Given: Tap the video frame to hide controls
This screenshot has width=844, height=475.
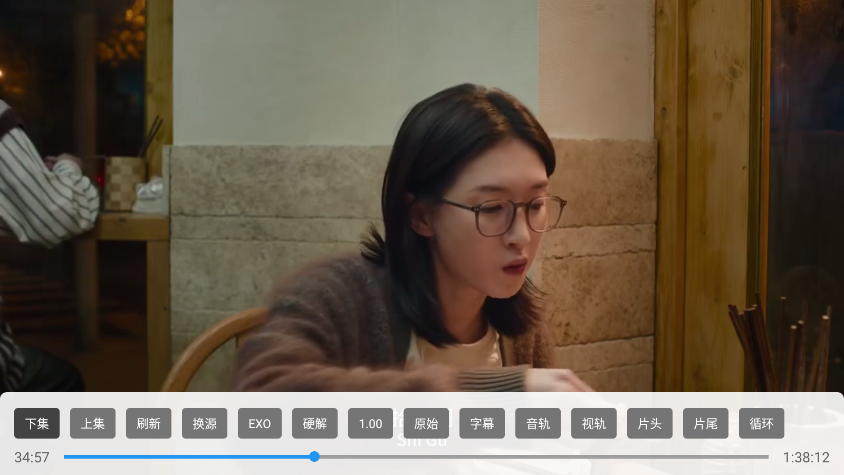Looking at the screenshot, I should pyautogui.click(x=420, y=200).
